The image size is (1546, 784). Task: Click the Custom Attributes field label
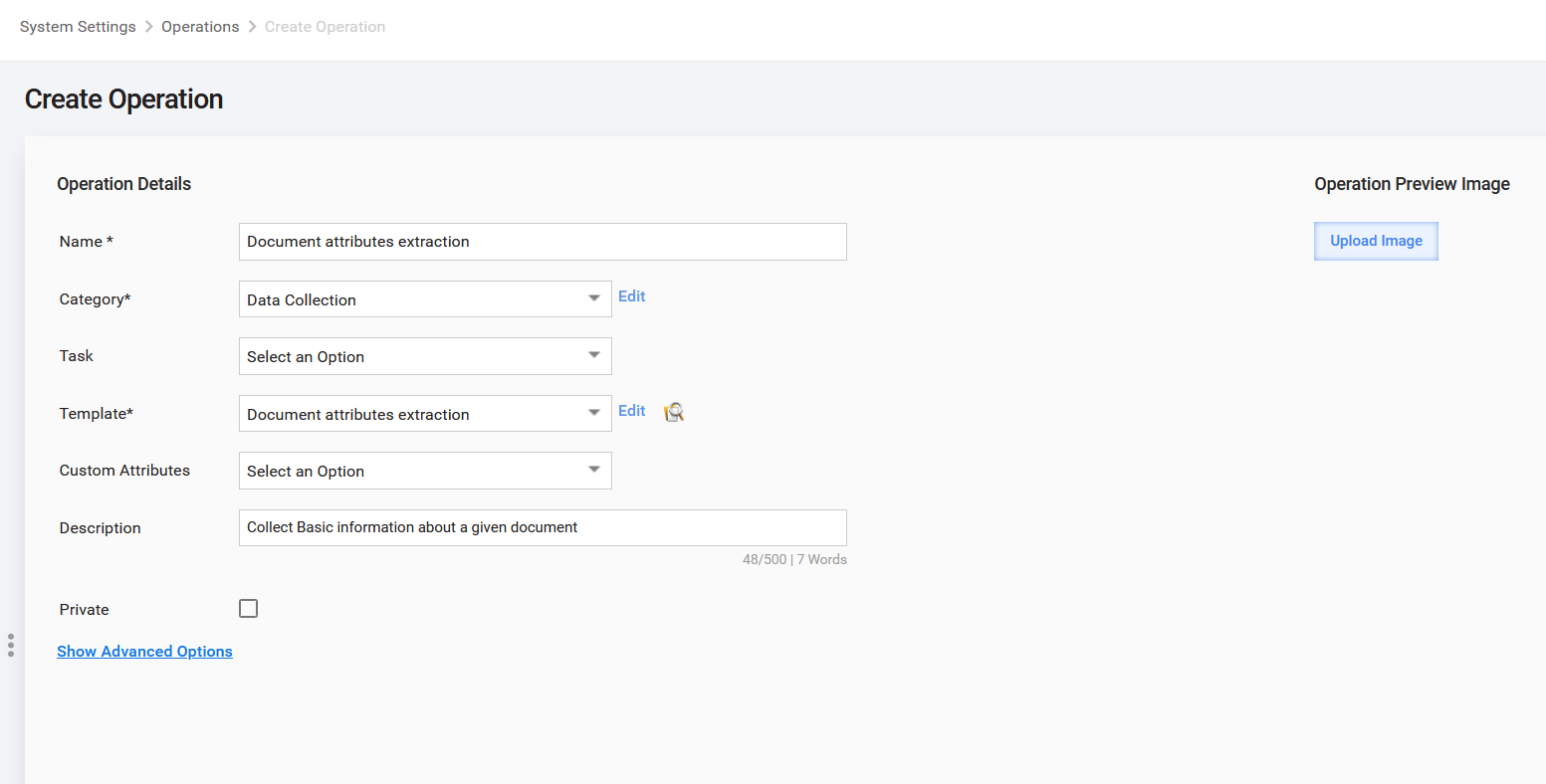coord(124,471)
